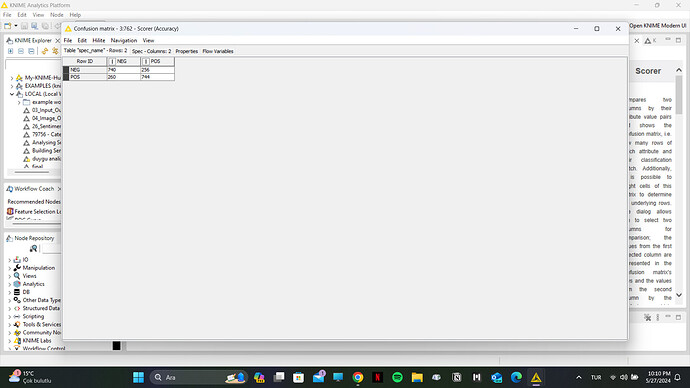Expand the My-KNIME-Hub tree node
The image size is (690, 388).
point(12,78)
